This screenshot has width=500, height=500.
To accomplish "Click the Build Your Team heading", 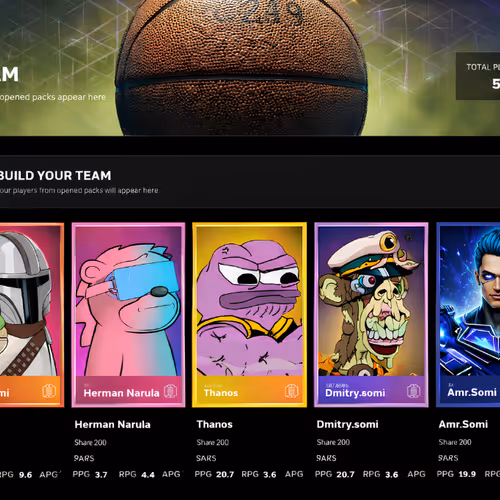I will pos(55,176).
